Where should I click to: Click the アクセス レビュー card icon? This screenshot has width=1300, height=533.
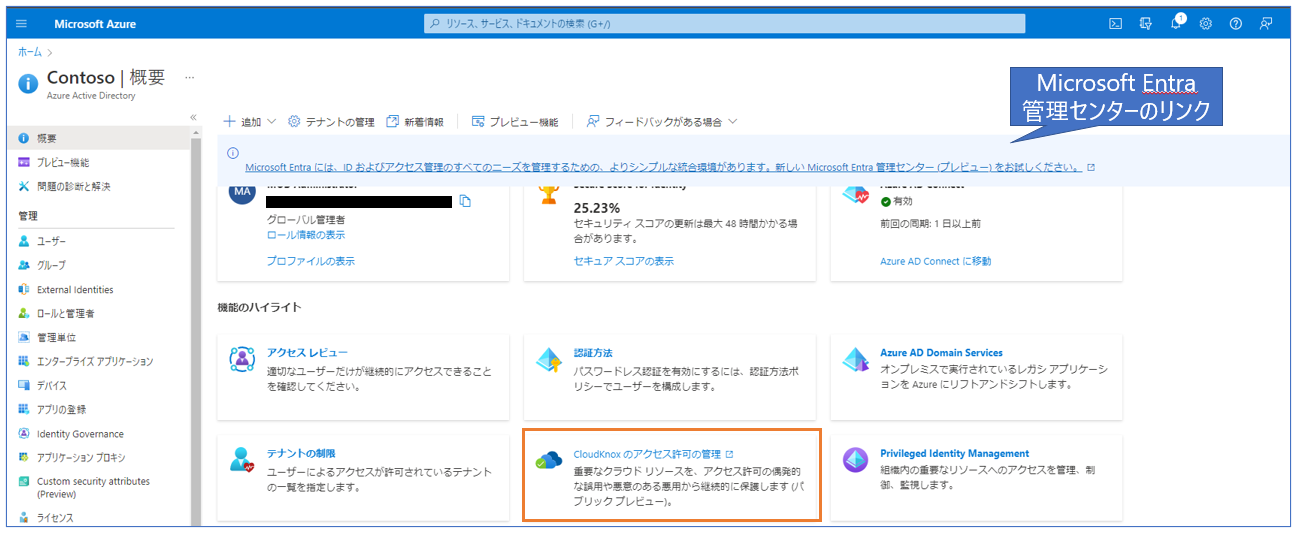[x=242, y=360]
